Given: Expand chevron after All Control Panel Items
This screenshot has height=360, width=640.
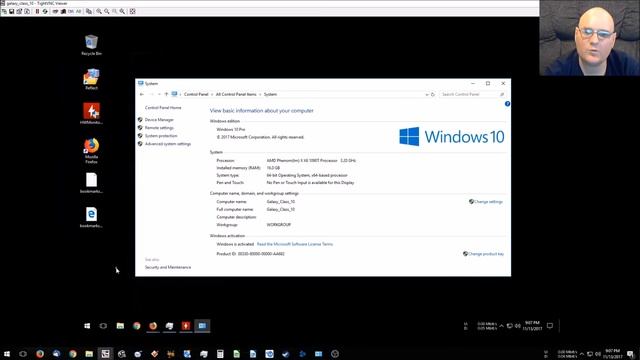Looking at the screenshot, I should tap(260, 94).
